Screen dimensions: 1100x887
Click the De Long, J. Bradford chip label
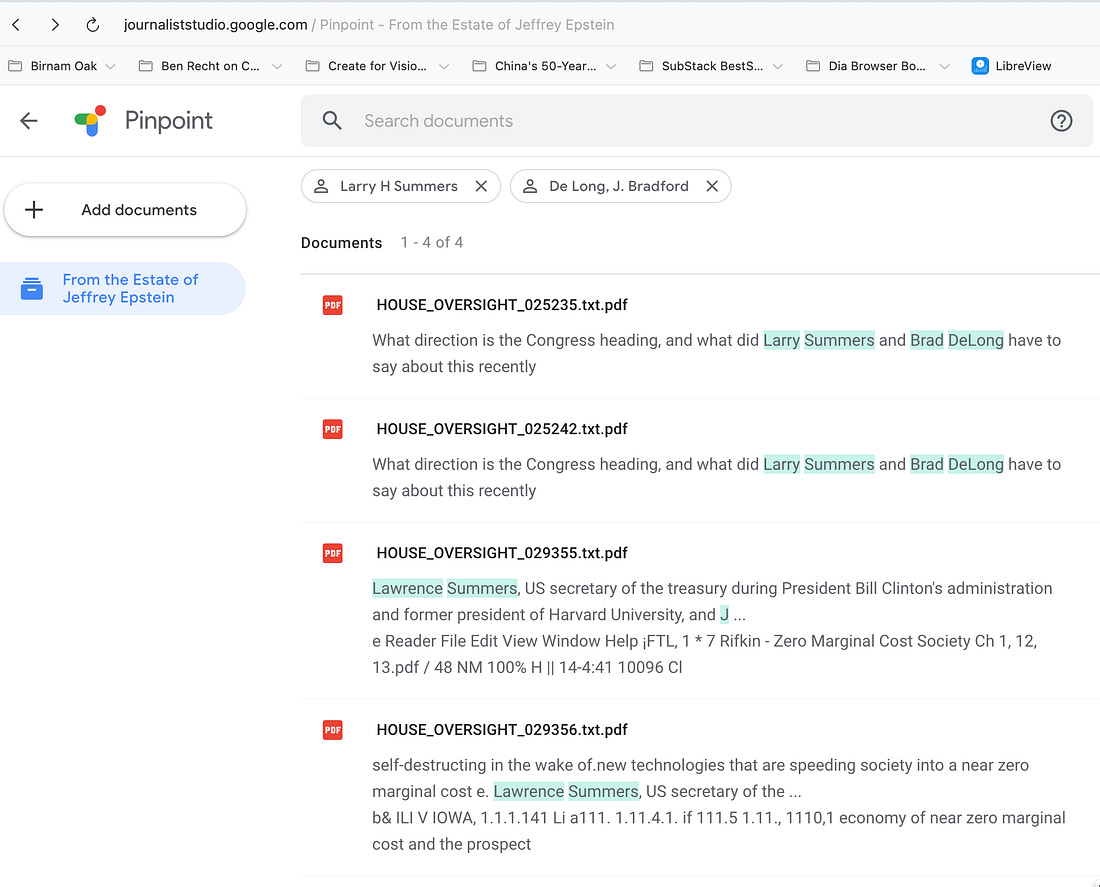pyautogui.click(x=619, y=186)
